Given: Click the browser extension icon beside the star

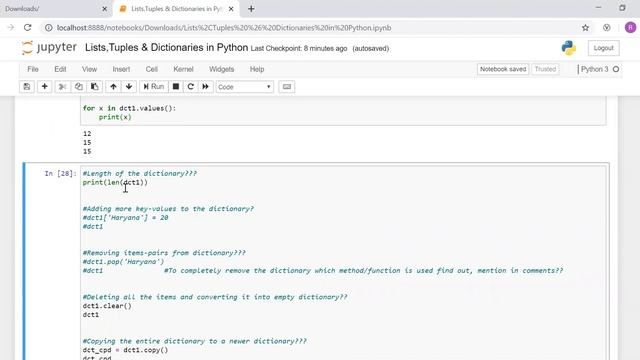Looking at the screenshot, I should point(607,28).
